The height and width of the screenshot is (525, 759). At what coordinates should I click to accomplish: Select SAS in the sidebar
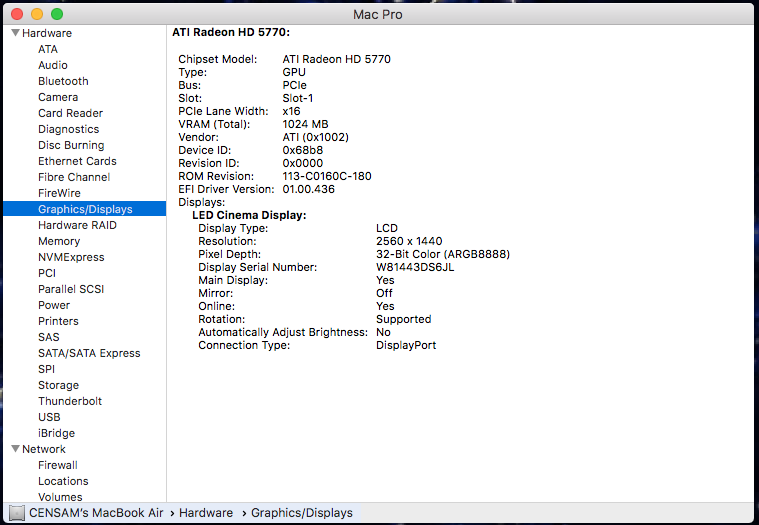(x=49, y=337)
